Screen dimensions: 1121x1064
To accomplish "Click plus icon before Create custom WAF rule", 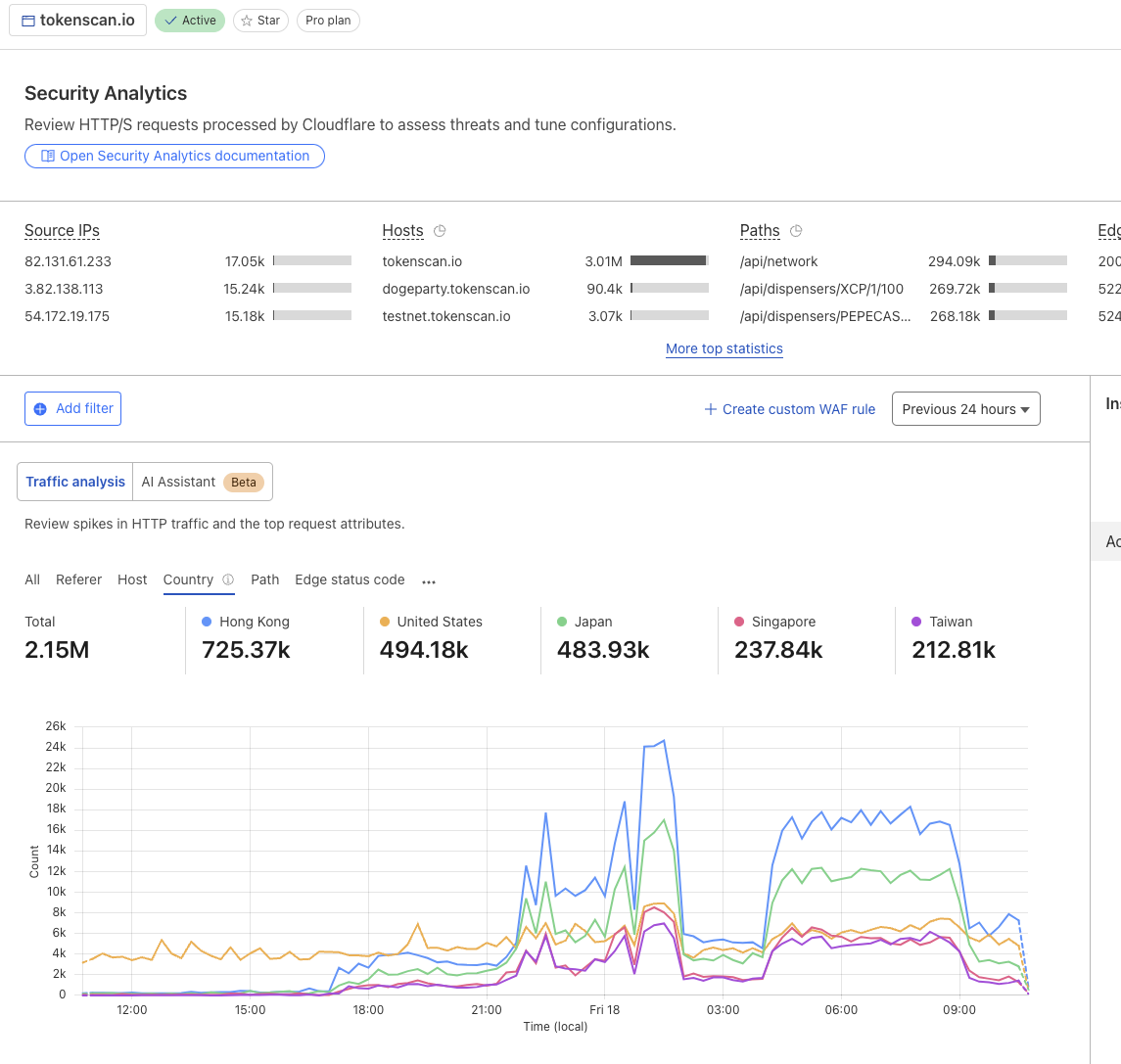I will click(x=710, y=409).
